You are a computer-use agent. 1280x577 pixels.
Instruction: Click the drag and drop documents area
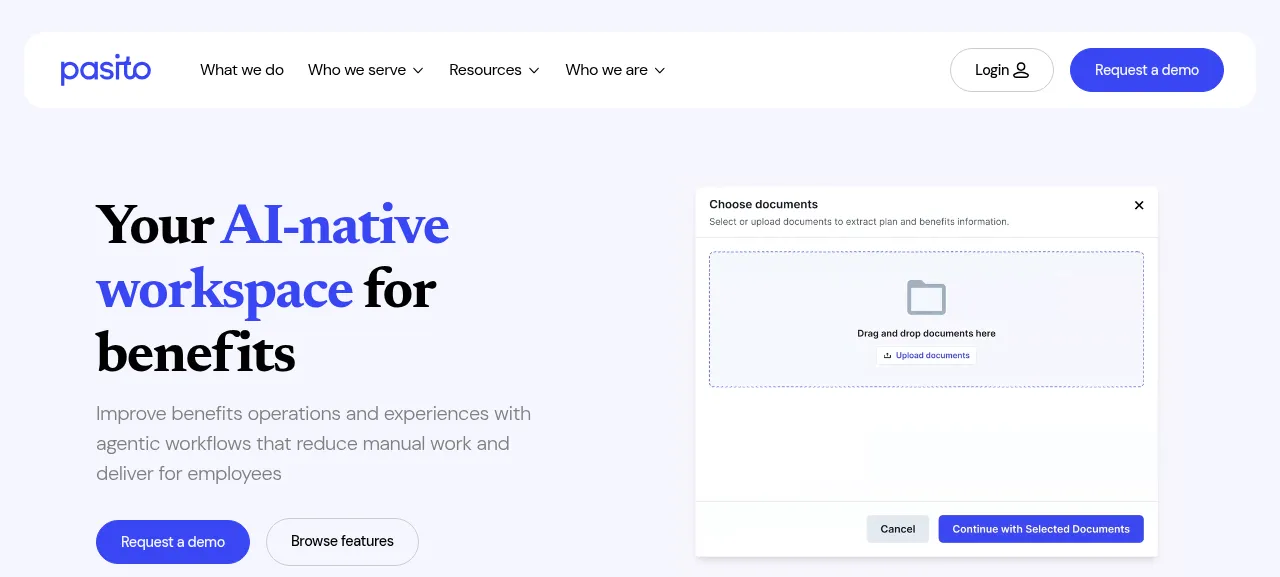tap(926, 319)
